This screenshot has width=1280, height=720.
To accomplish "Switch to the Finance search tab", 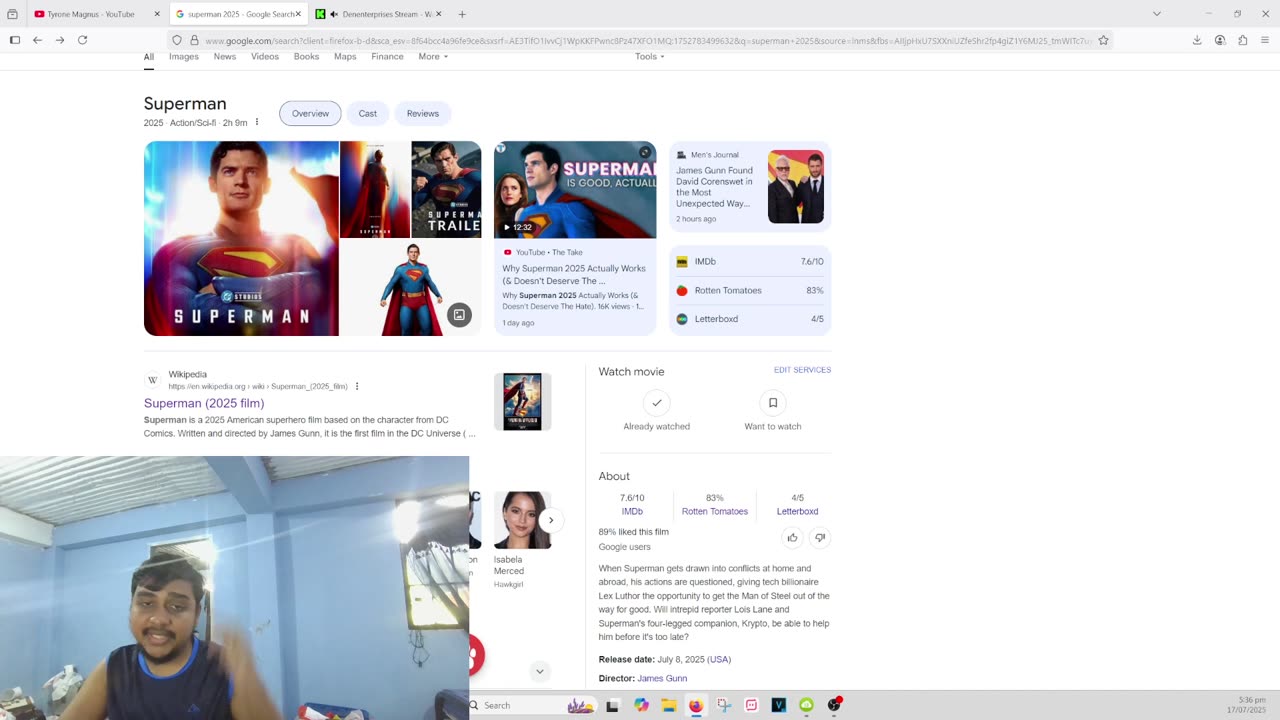I will [387, 56].
